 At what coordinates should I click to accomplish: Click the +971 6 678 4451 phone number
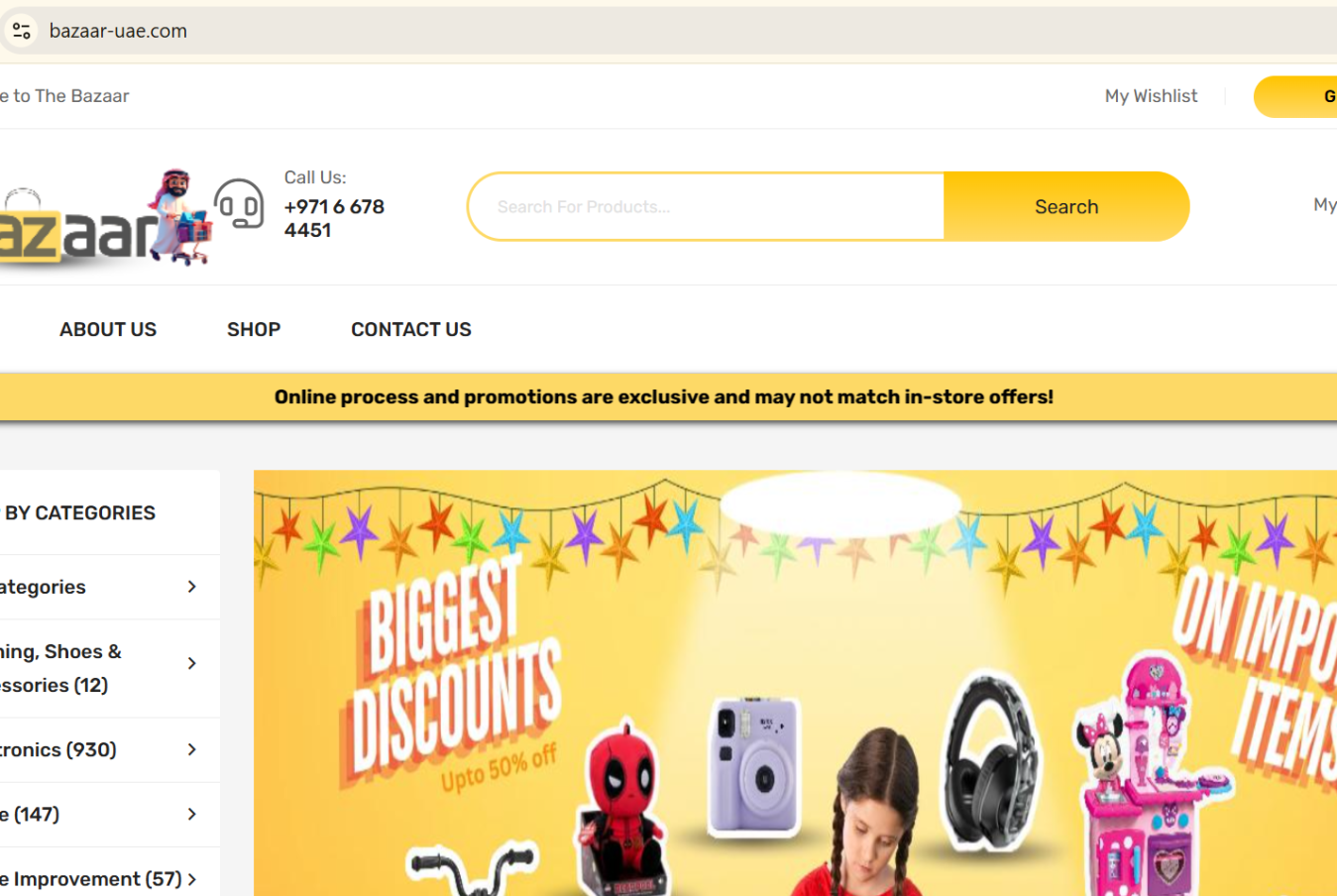[334, 218]
